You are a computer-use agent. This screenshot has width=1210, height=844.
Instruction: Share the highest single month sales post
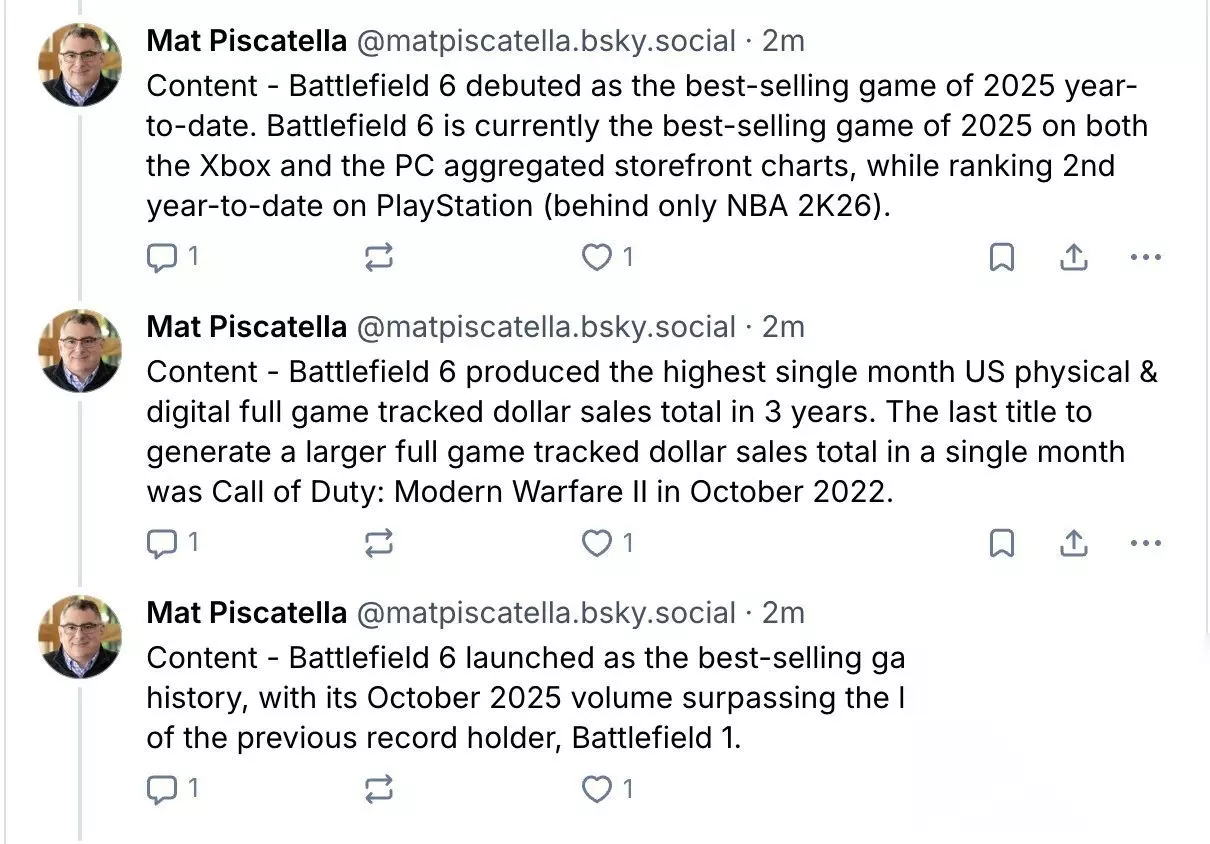tap(1073, 543)
